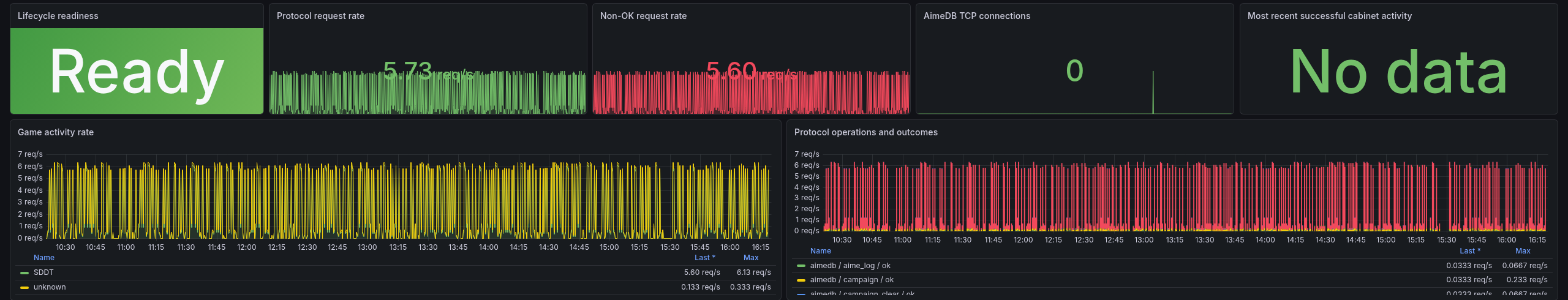Sort Game activity legend by Max
1568x300 pixels.
point(751,258)
